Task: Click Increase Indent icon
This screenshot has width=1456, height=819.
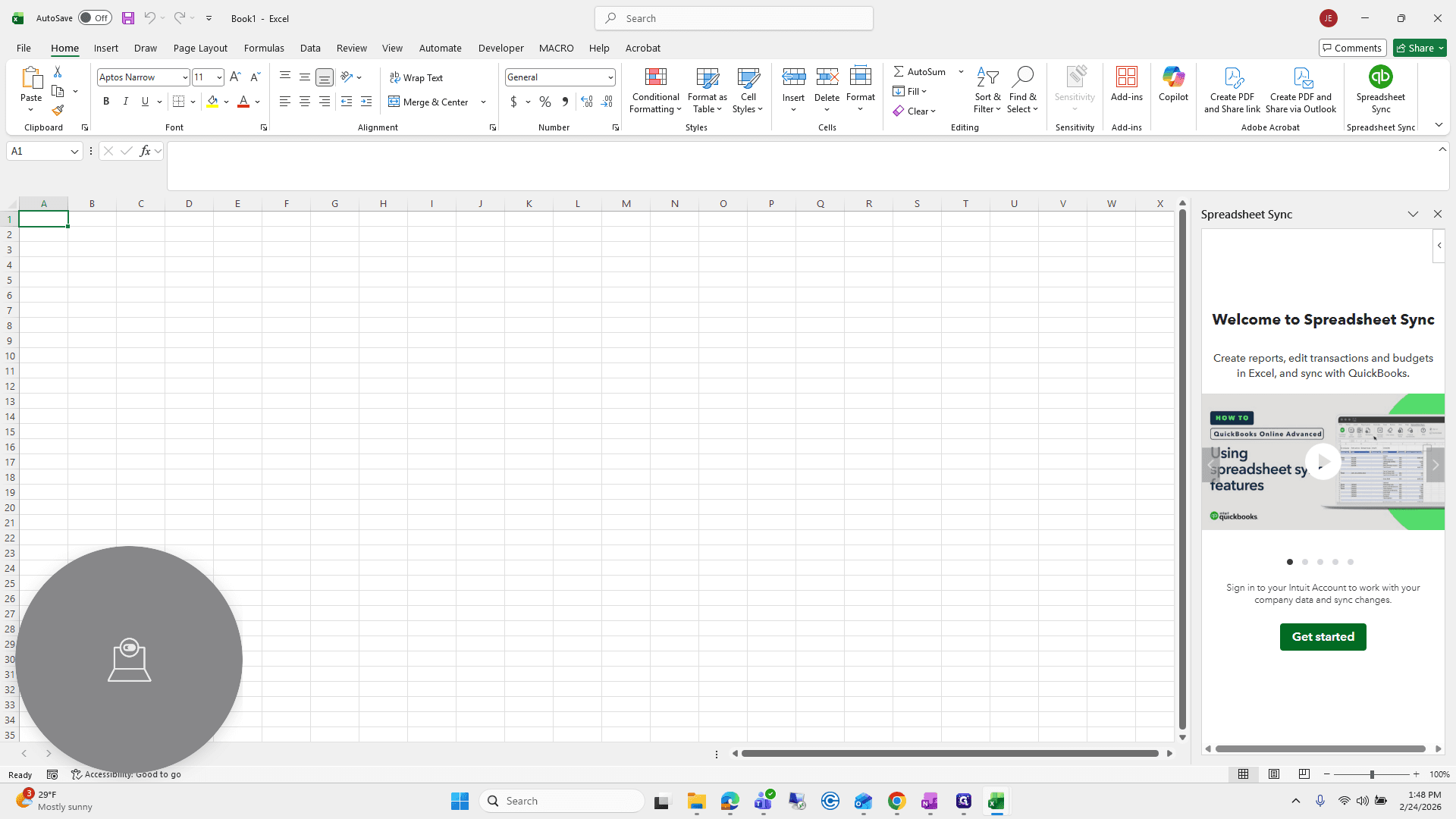Action: pyautogui.click(x=366, y=102)
